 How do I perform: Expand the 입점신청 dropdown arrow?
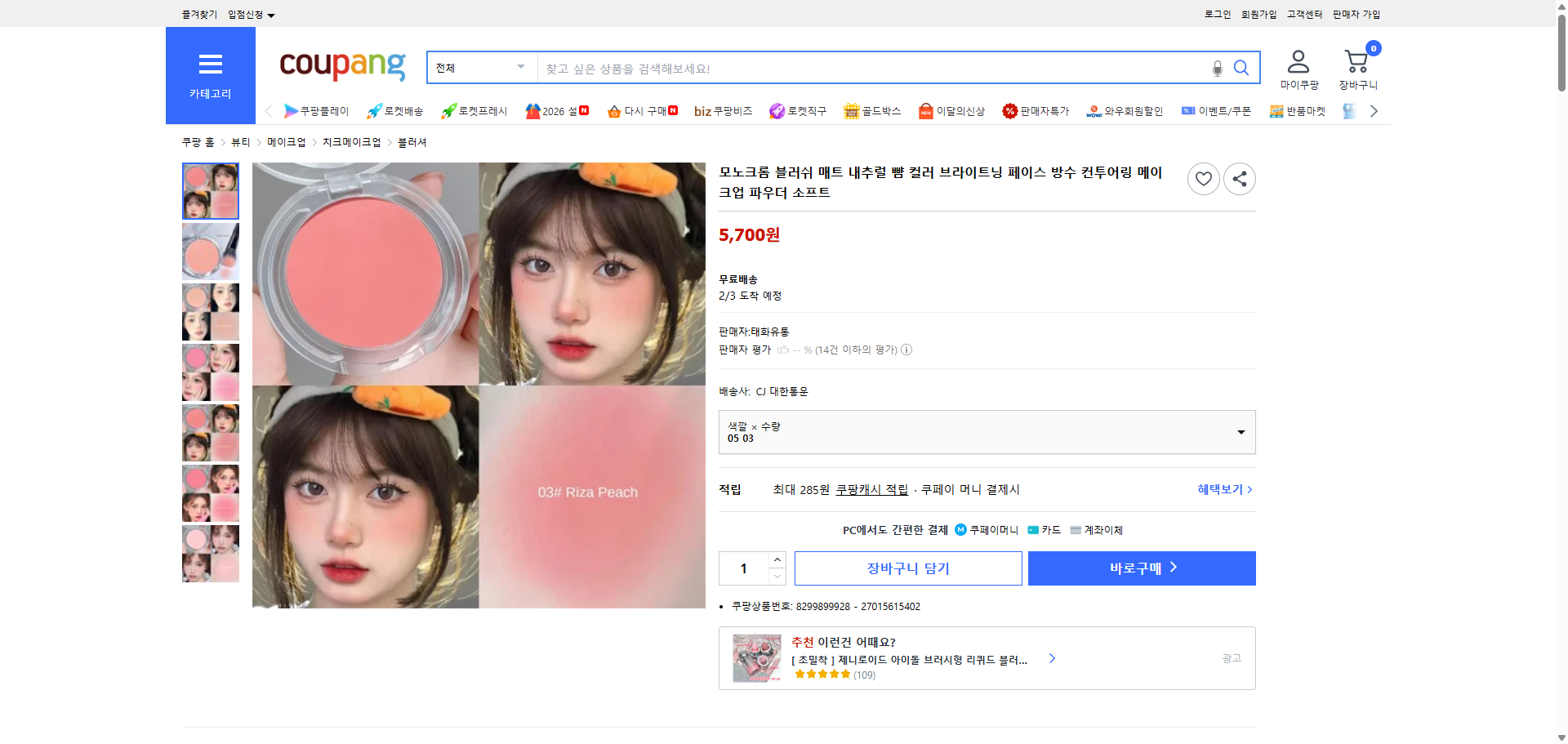pos(272,14)
